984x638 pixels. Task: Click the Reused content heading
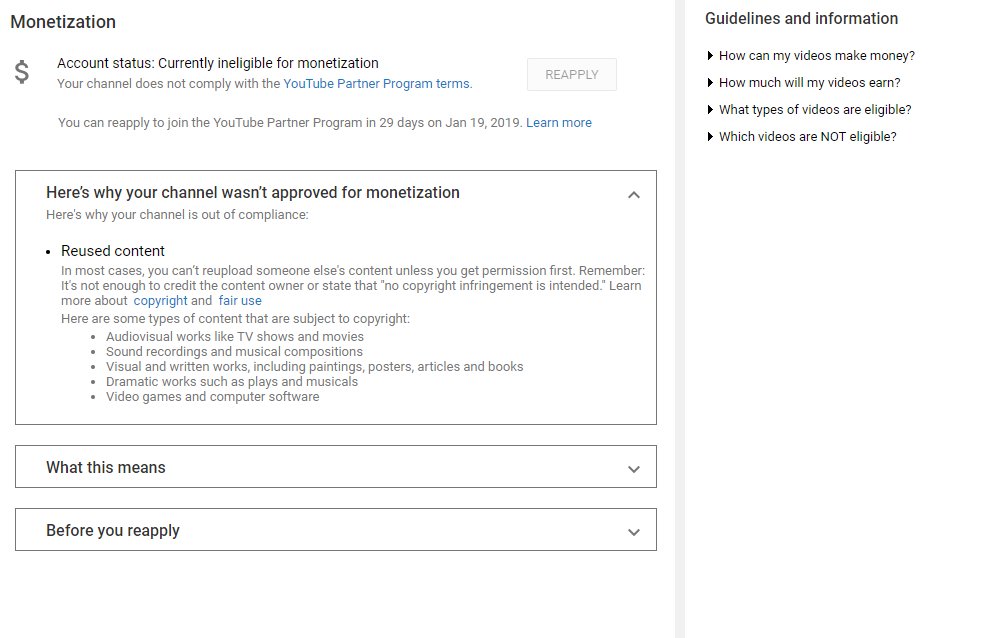click(112, 251)
